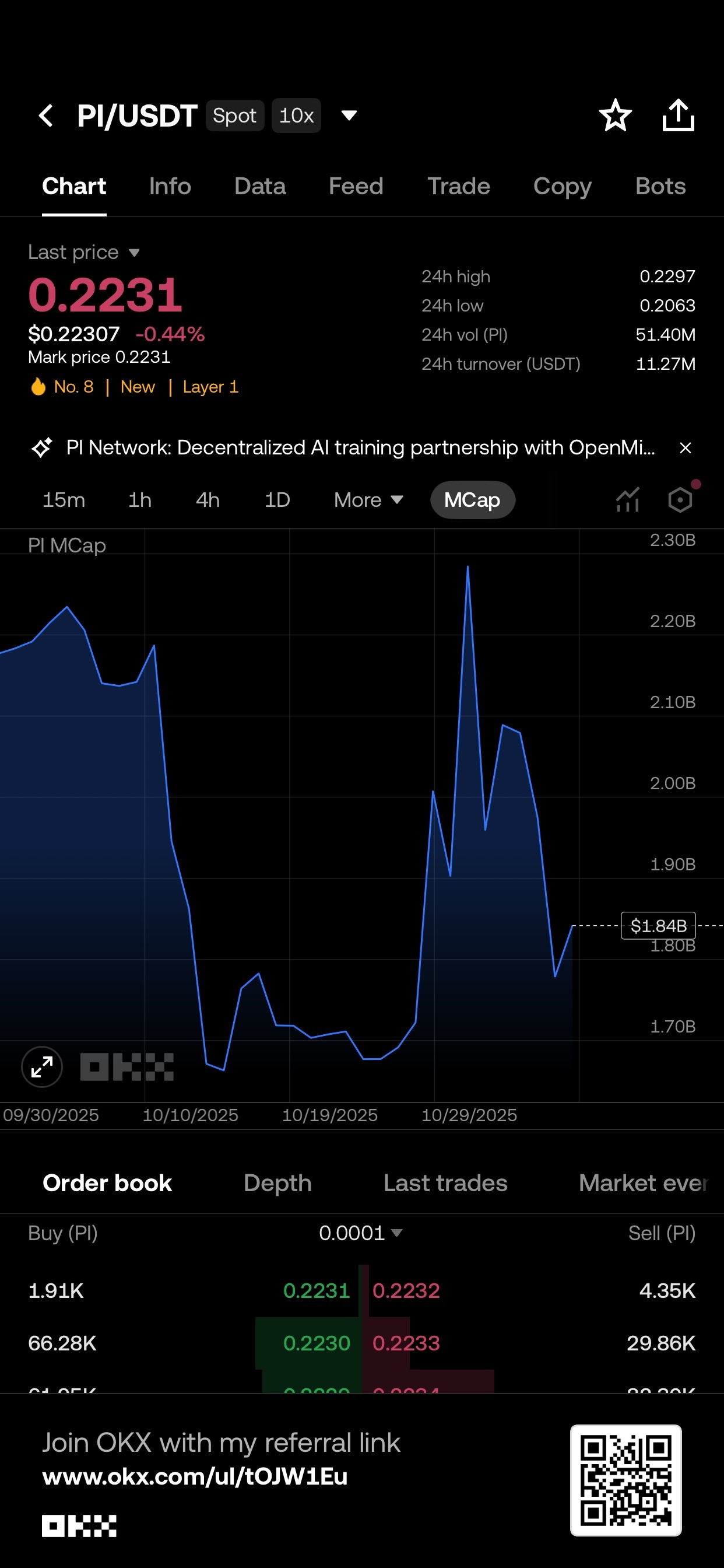This screenshot has height=1568, width=724.
Task: Tap the AI sparkle news icon
Action: [x=42, y=448]
